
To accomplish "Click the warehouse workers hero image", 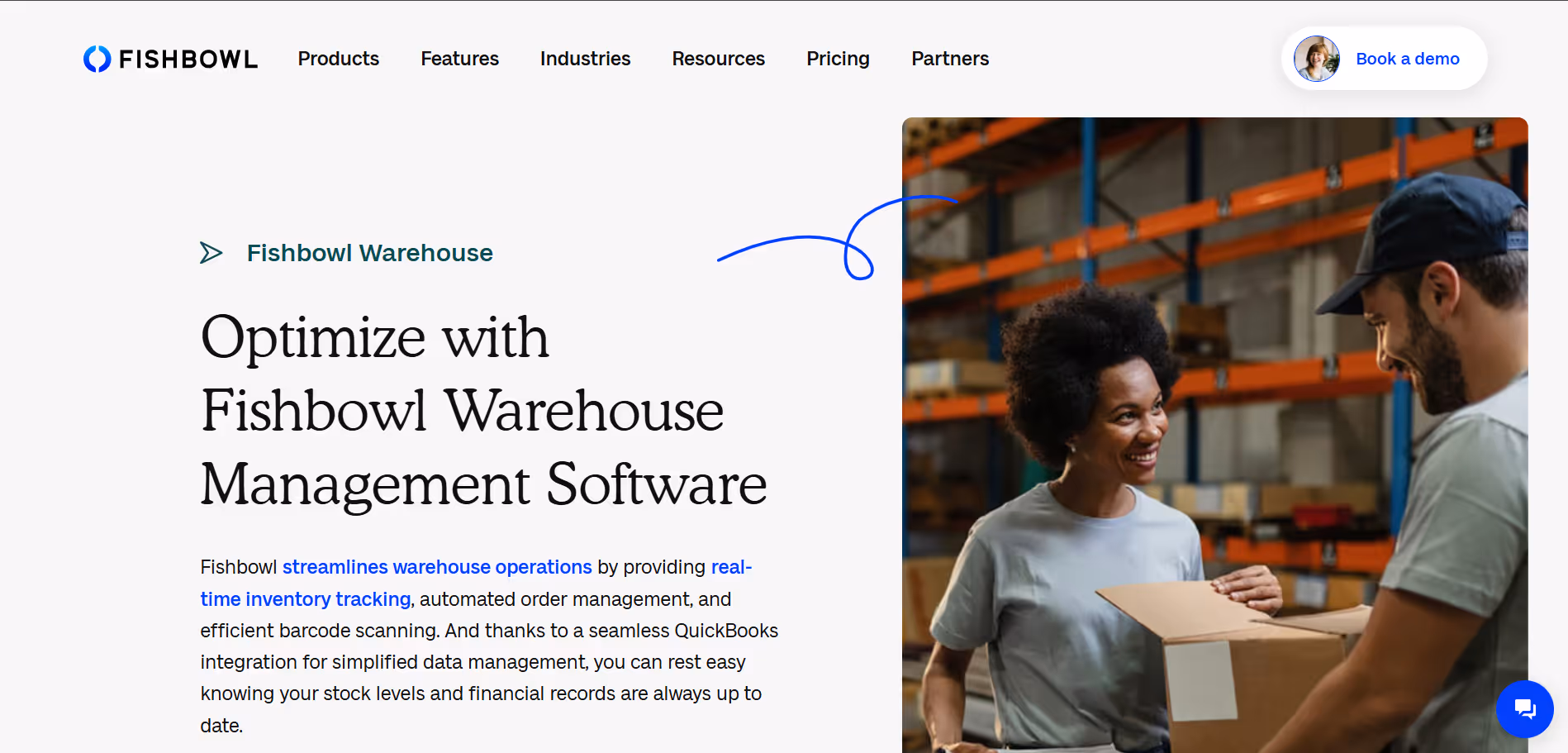I will coord(1214,435).
